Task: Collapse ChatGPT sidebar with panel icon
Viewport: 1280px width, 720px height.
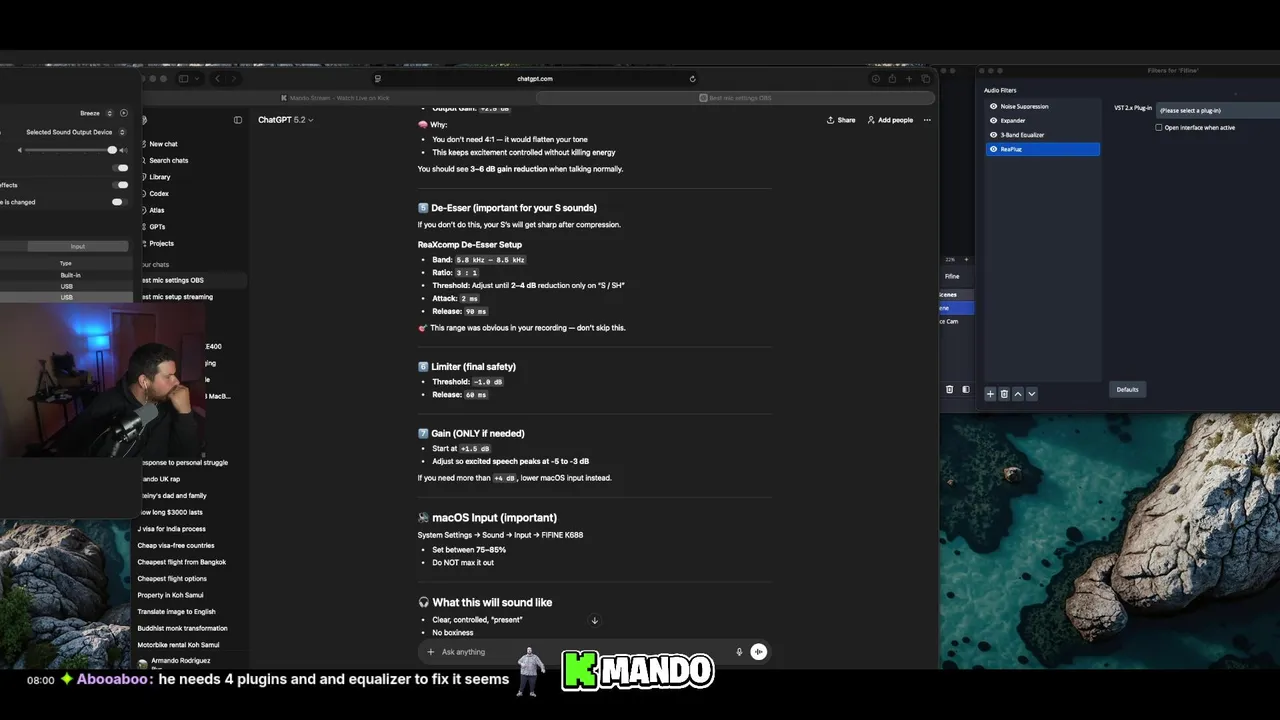Action: click(x=238, y=120)
